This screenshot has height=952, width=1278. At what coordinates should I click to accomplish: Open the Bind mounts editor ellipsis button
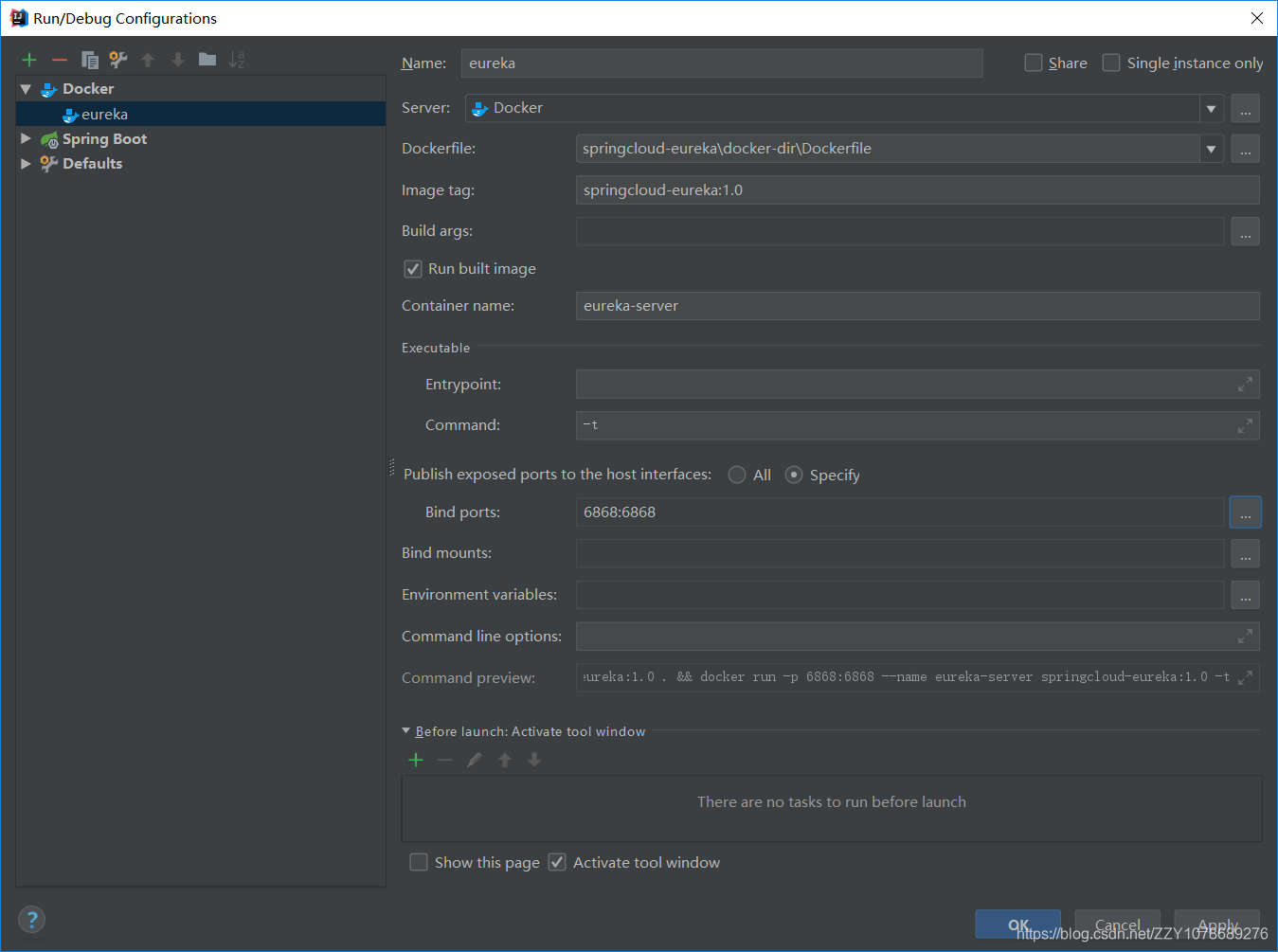1245,553
